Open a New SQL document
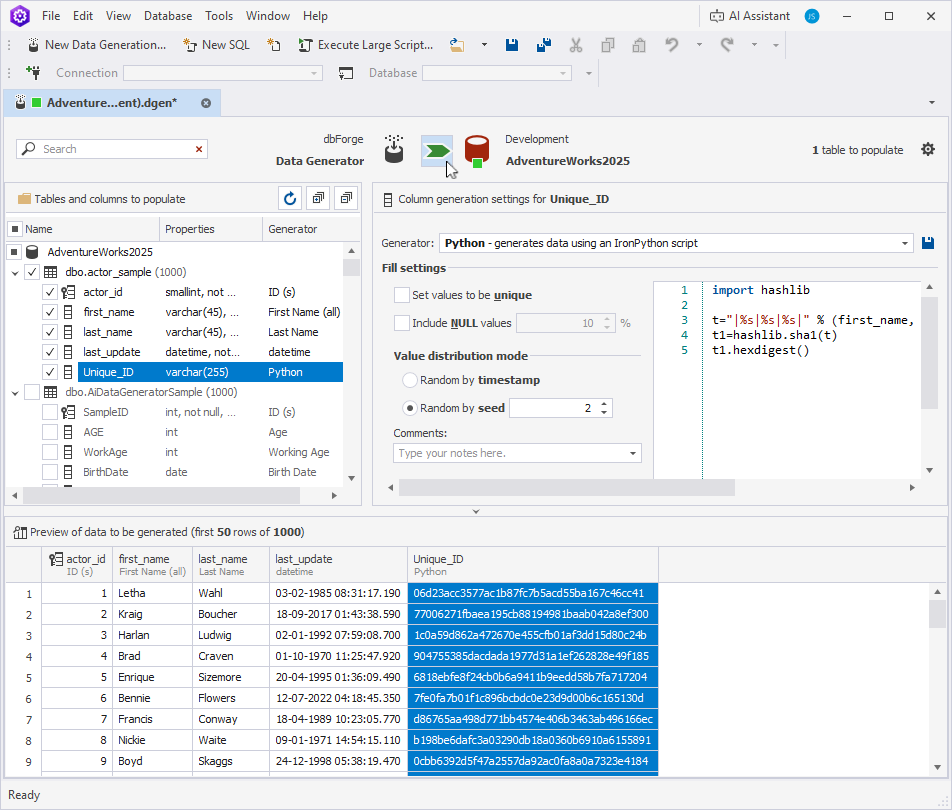The width and height of the screenshot is (952, 810). point(217,45)
